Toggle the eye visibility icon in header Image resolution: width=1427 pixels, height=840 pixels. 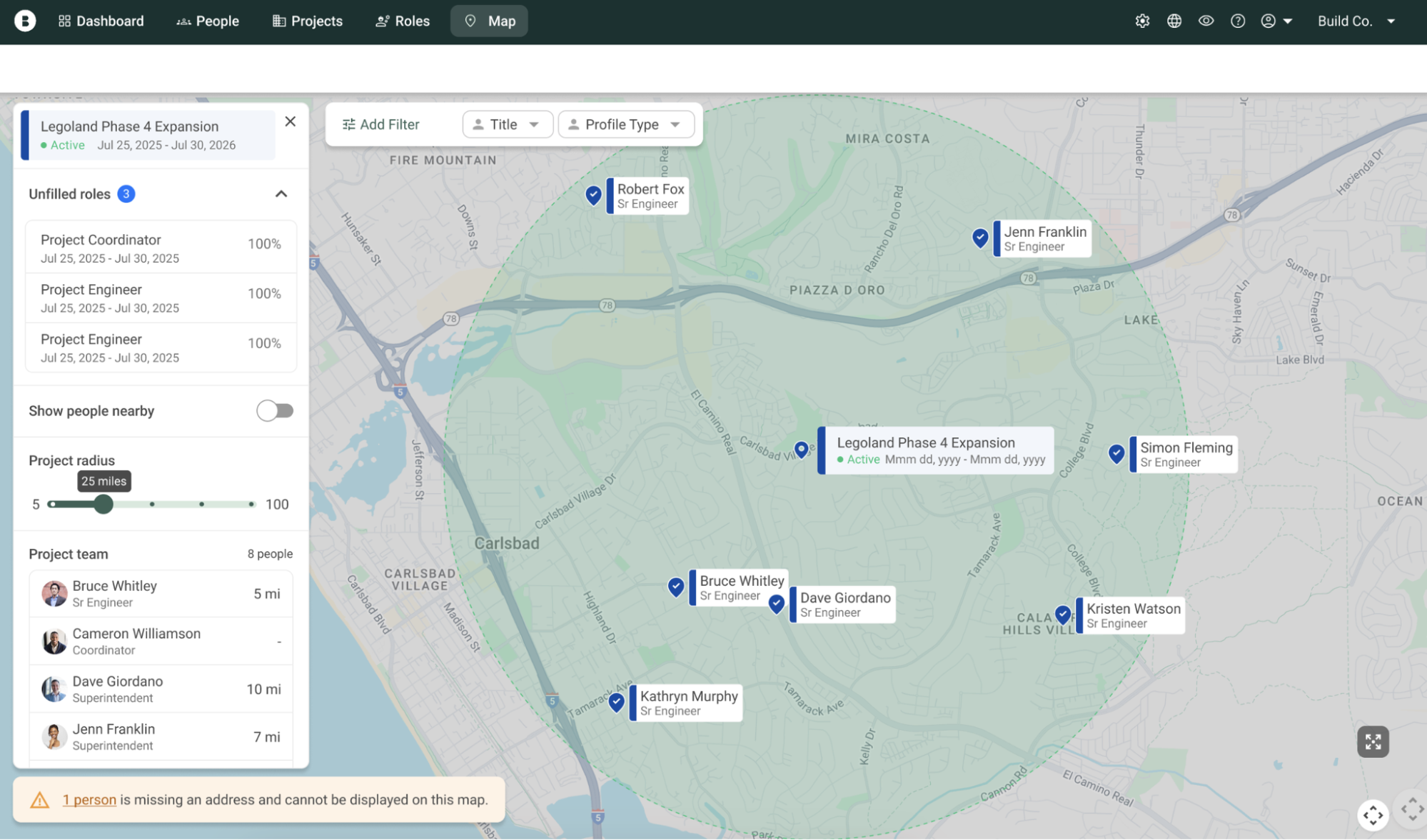click(x=1206, y=21)
